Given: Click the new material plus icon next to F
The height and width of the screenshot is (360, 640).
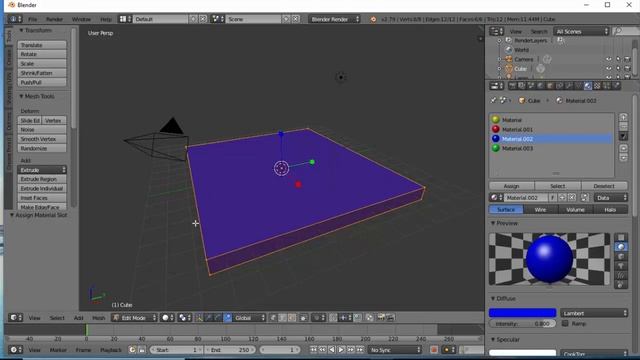Looking at the screenshot, I should [562, 198].
